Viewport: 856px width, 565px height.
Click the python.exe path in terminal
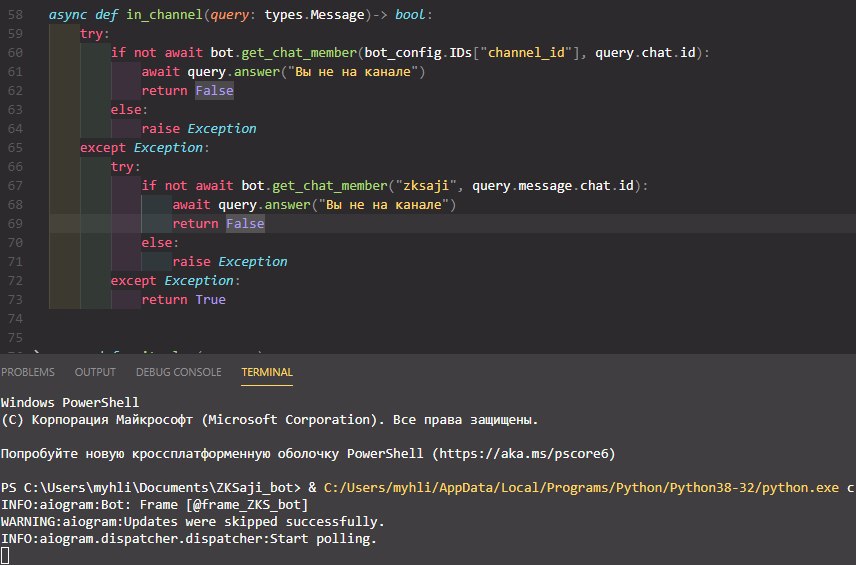tap(581, 487)
